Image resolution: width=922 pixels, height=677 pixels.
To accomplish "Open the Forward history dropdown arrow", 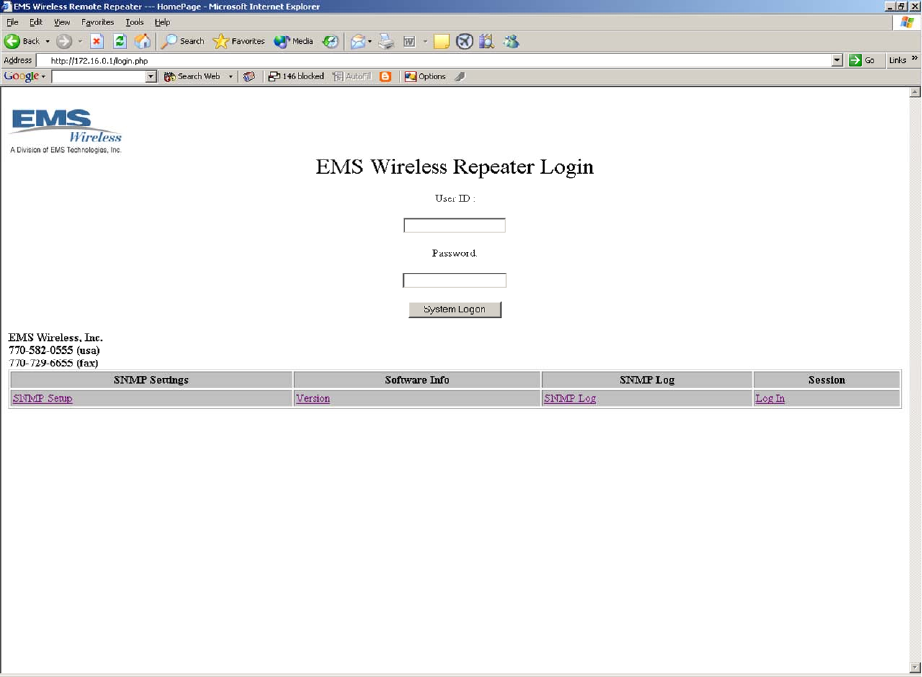I will (x=80, y=41).
